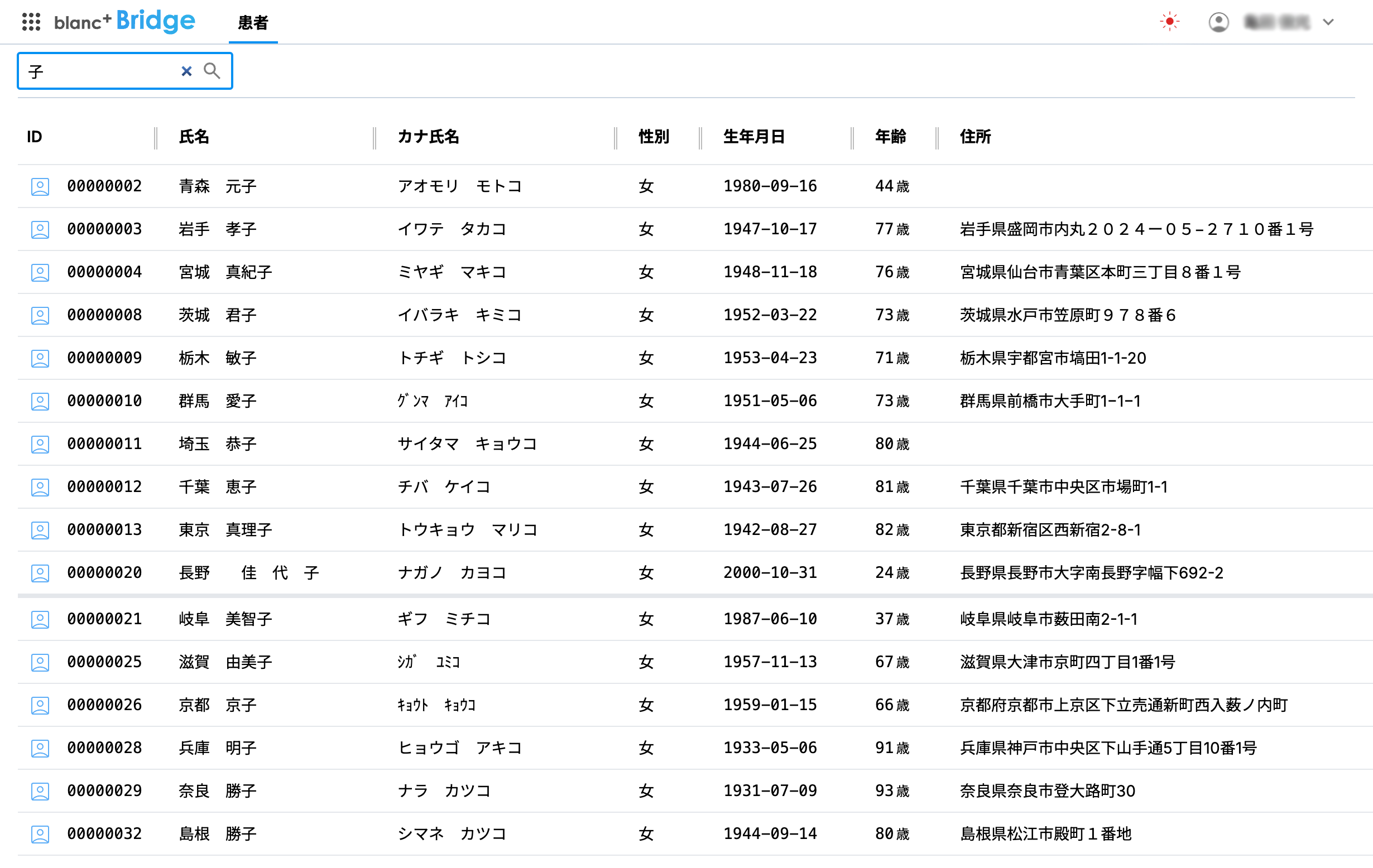Open patient card icon for 青森 元子

[40, 186]
